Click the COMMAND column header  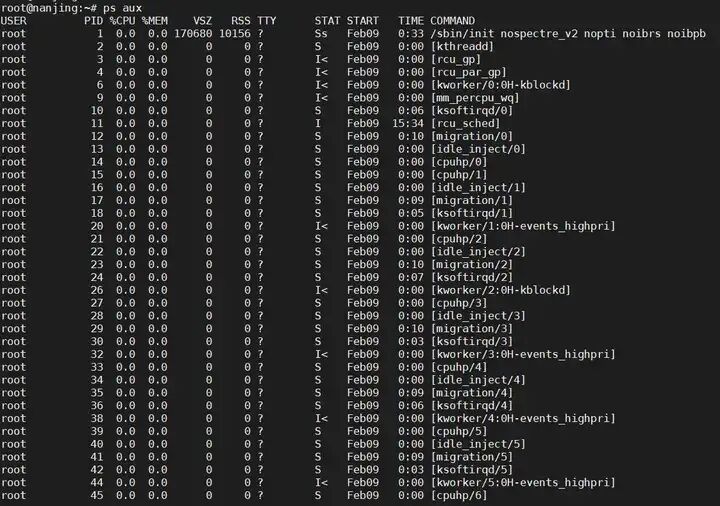point(453,20)
